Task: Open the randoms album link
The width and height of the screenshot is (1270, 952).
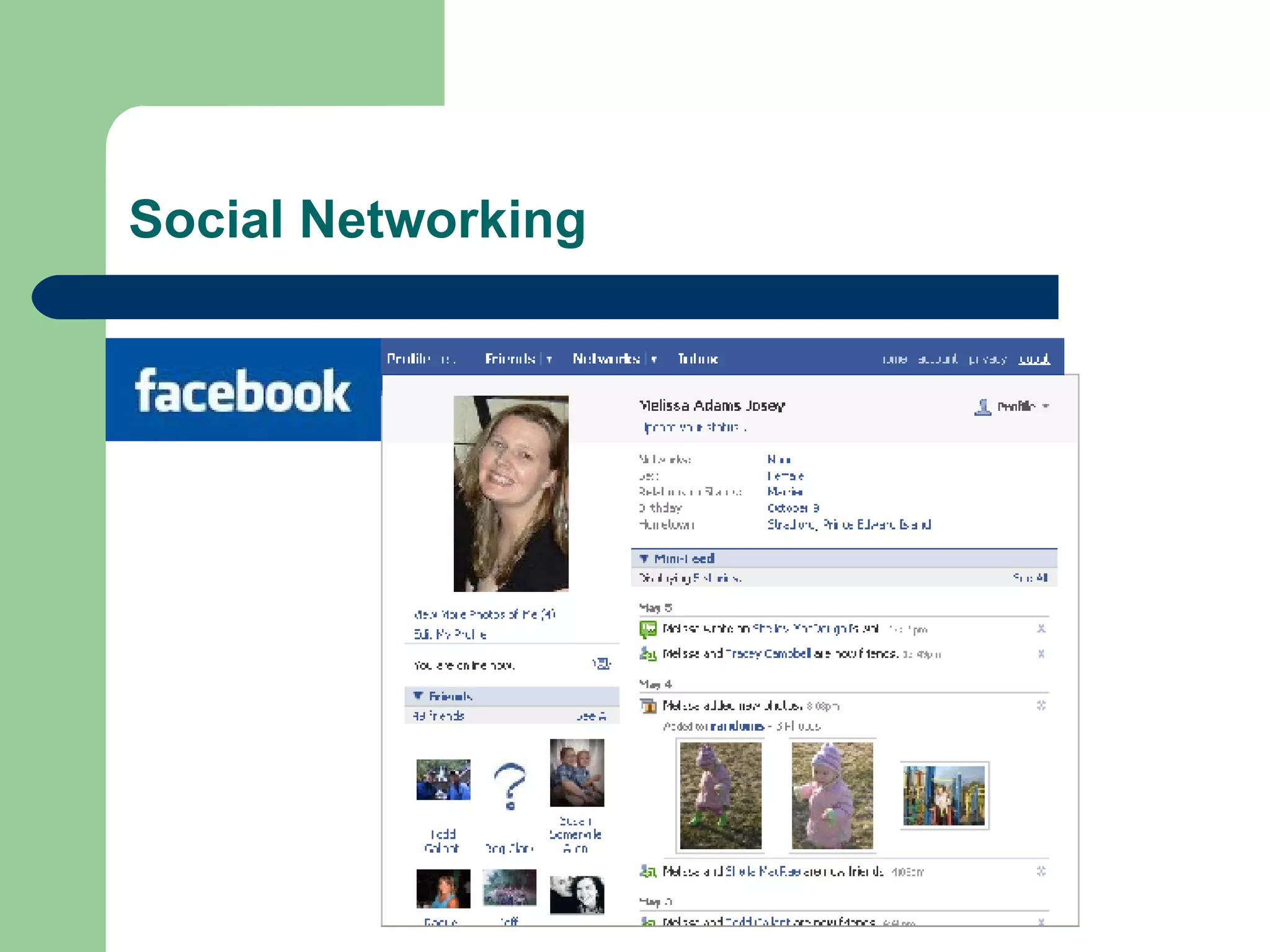Action: [x=737, y=726]
